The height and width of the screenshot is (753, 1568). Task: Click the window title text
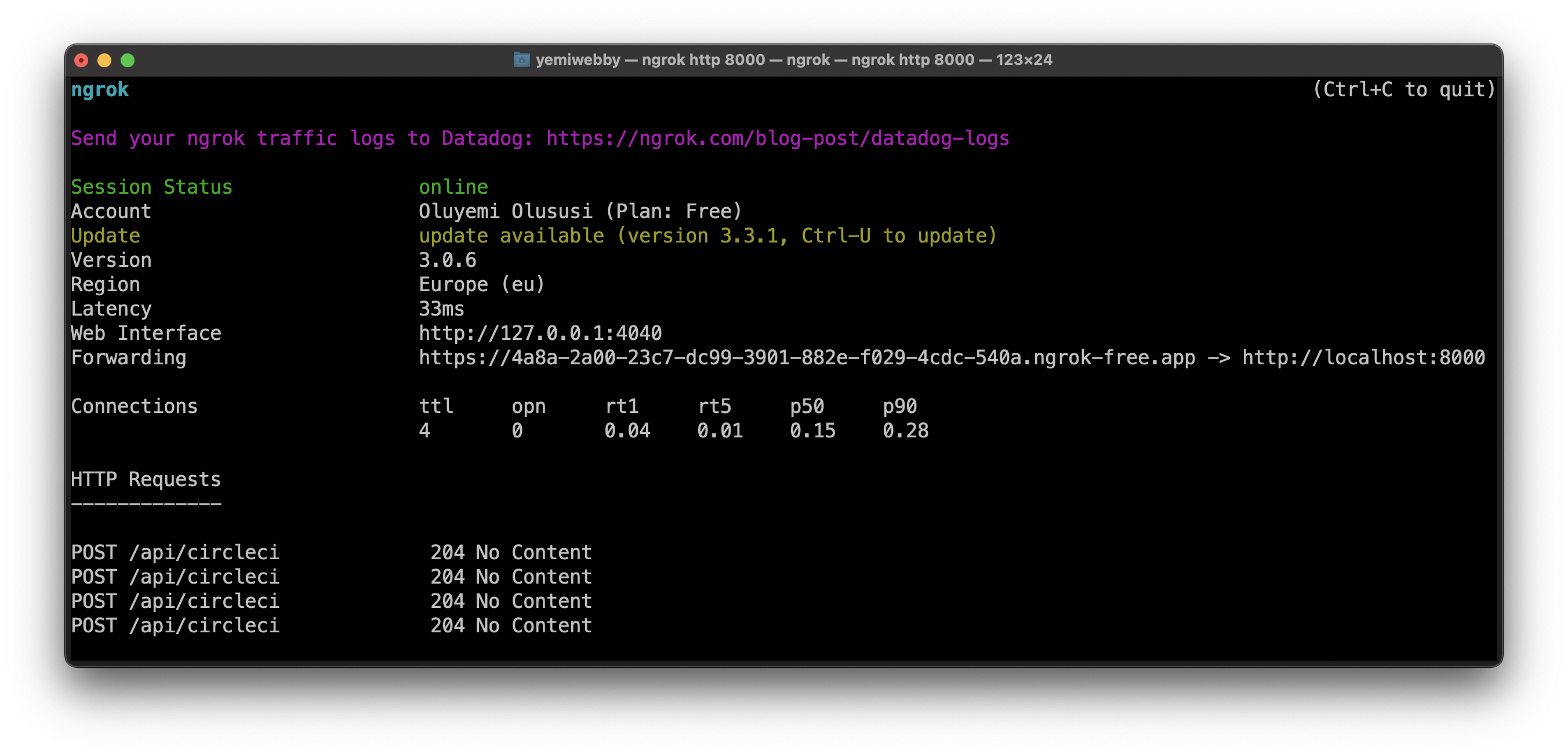tap(793, 60)
